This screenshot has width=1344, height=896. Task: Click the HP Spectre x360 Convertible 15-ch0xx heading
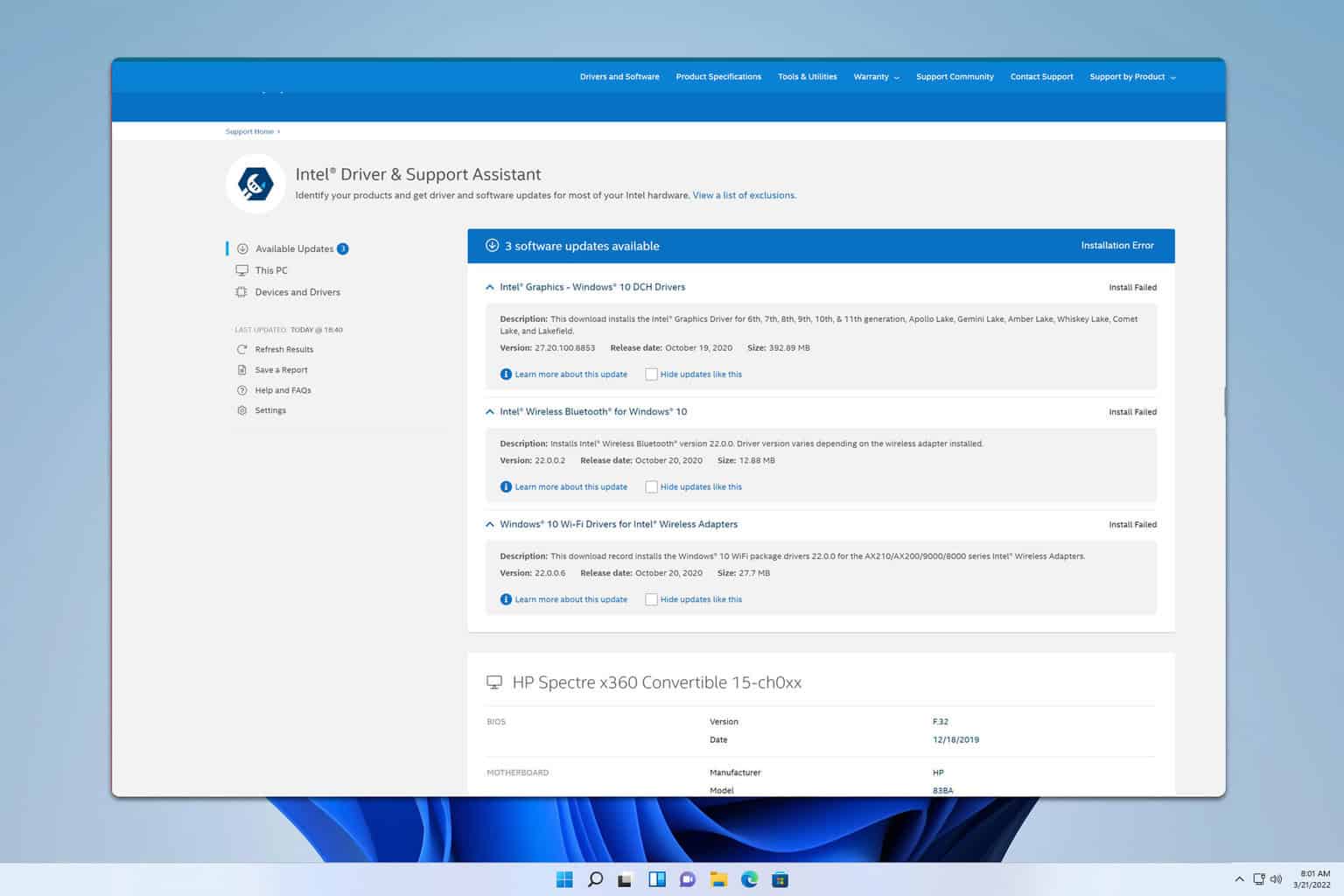click(x=656, y=682)
